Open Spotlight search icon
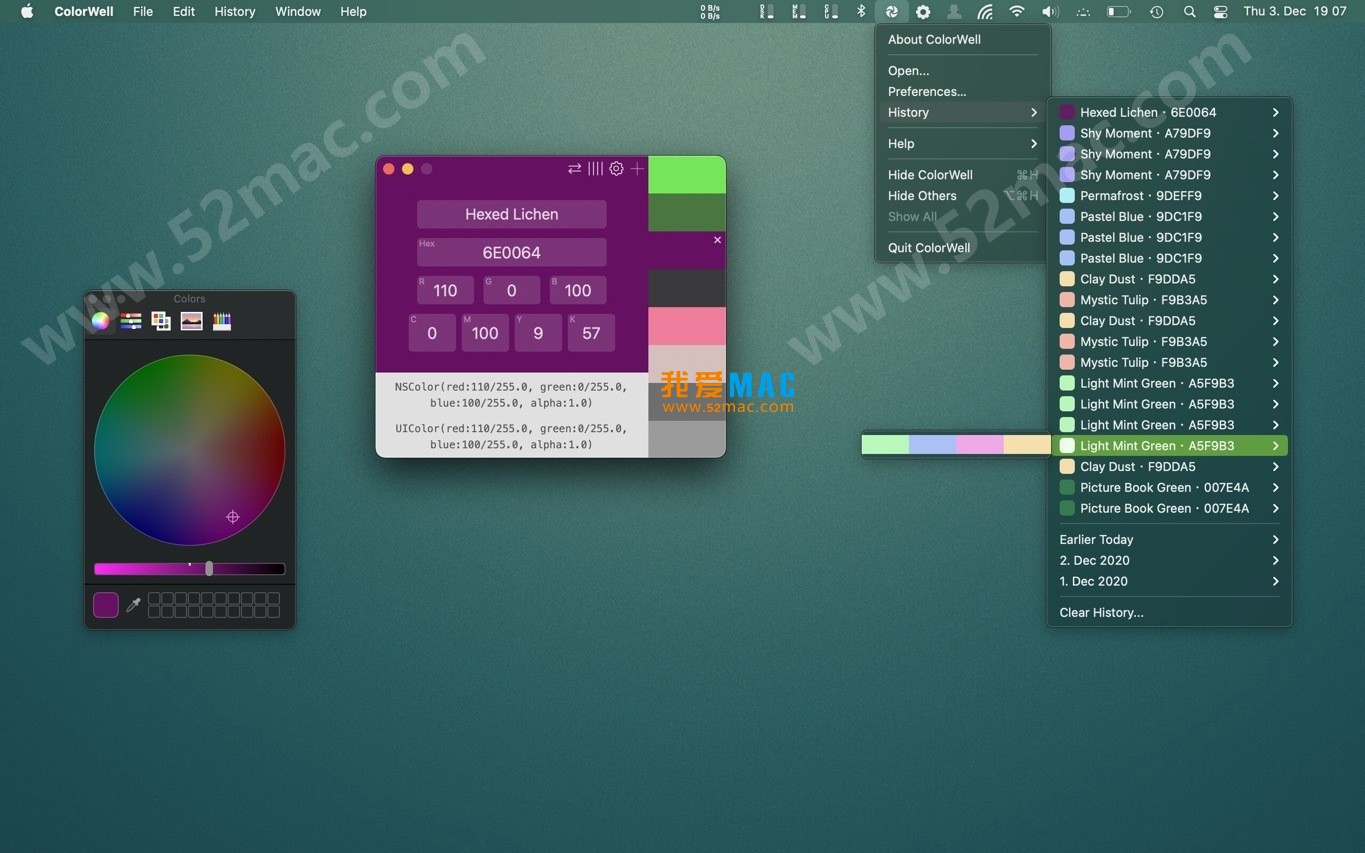Screen dimensions: 1365x853 click(1189, 12)
